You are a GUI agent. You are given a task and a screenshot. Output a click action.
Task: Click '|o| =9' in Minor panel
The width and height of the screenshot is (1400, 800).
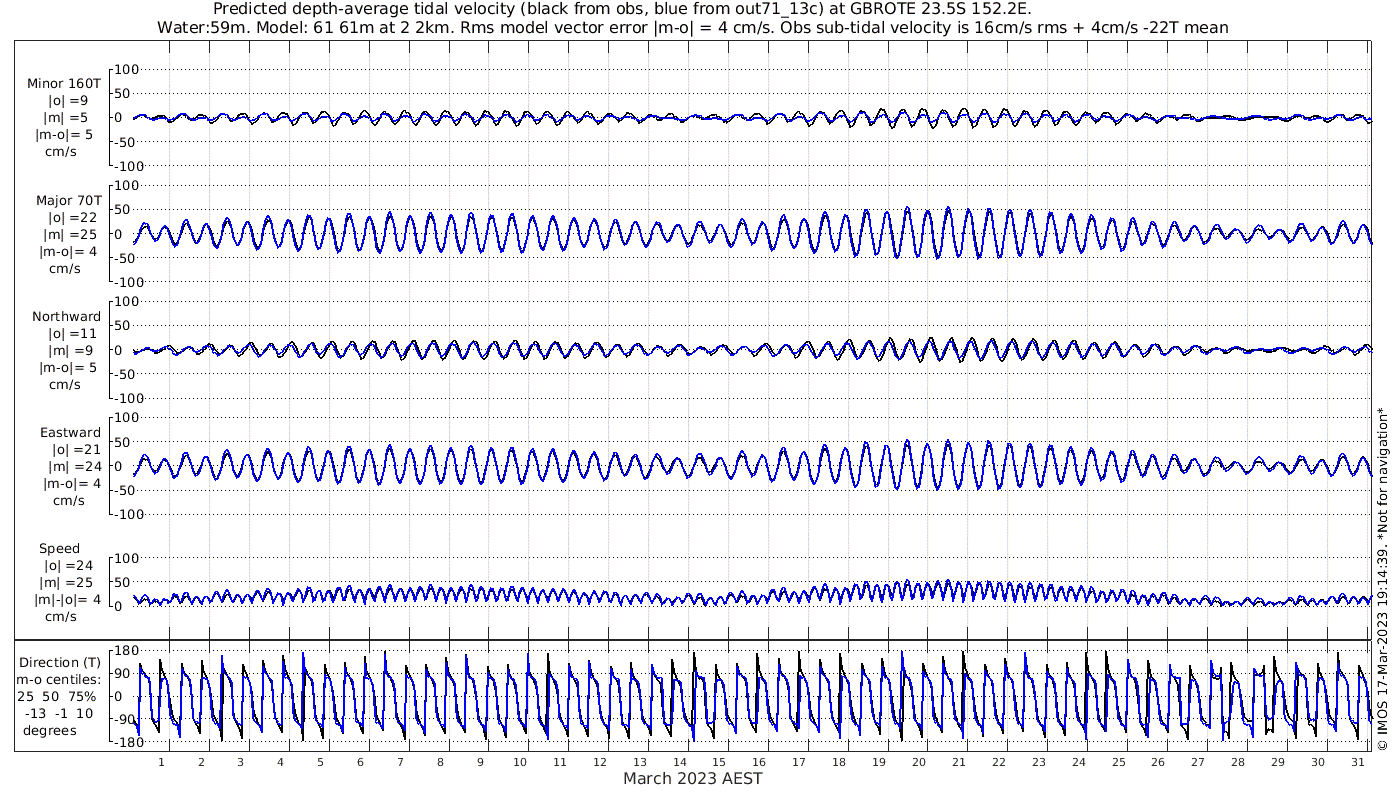coord(68,100)
